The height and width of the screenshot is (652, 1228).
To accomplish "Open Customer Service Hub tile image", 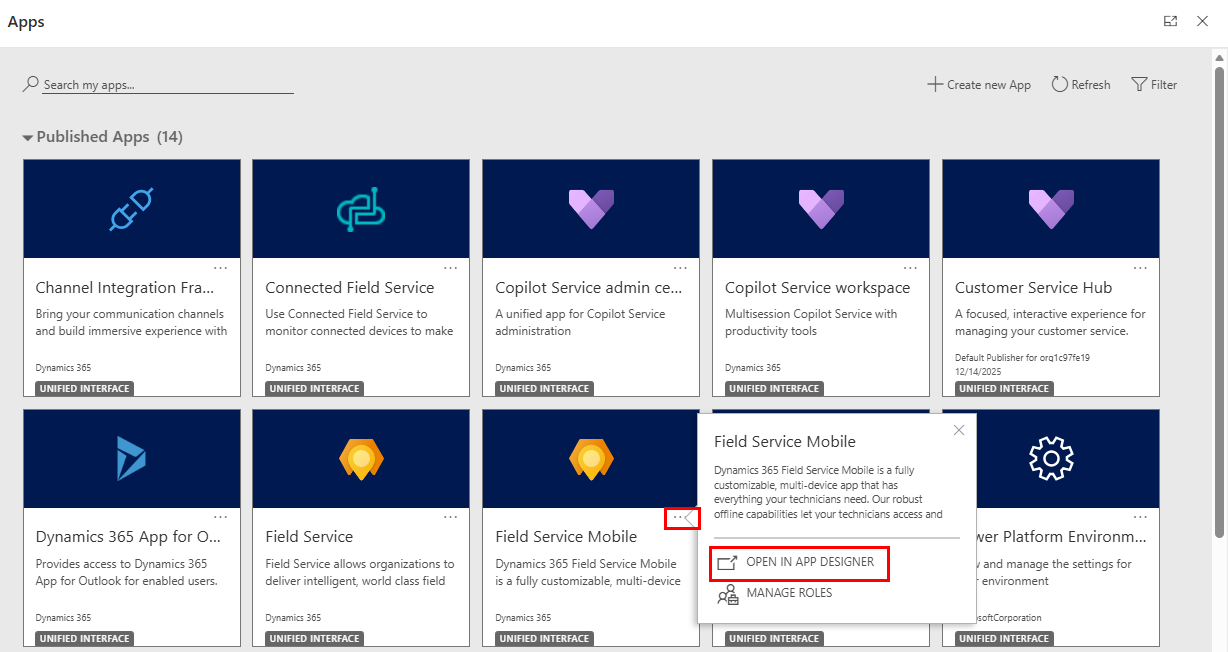I will pyautogui.click(x=1051, y=209).
